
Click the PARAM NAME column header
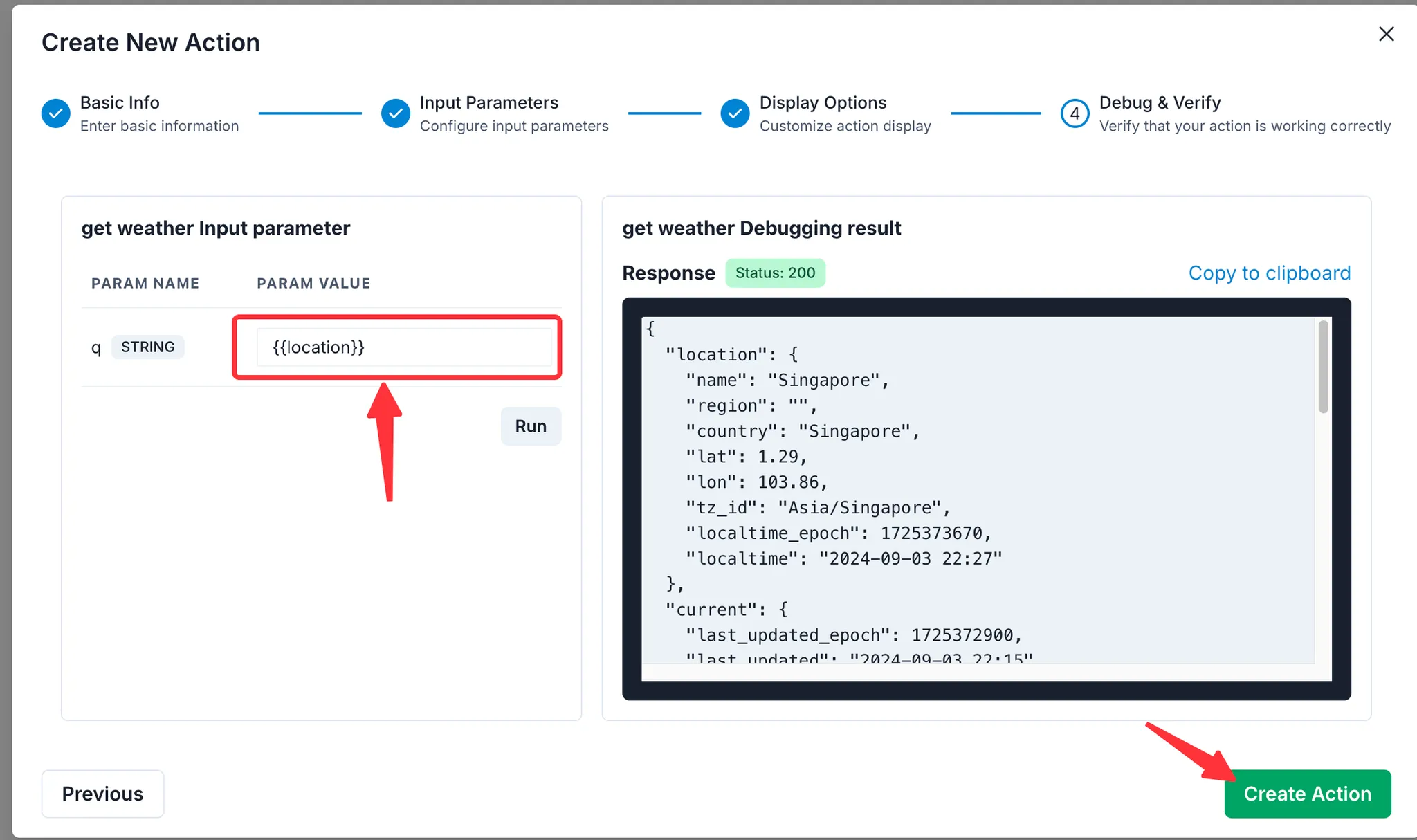[x=145, y=283]
